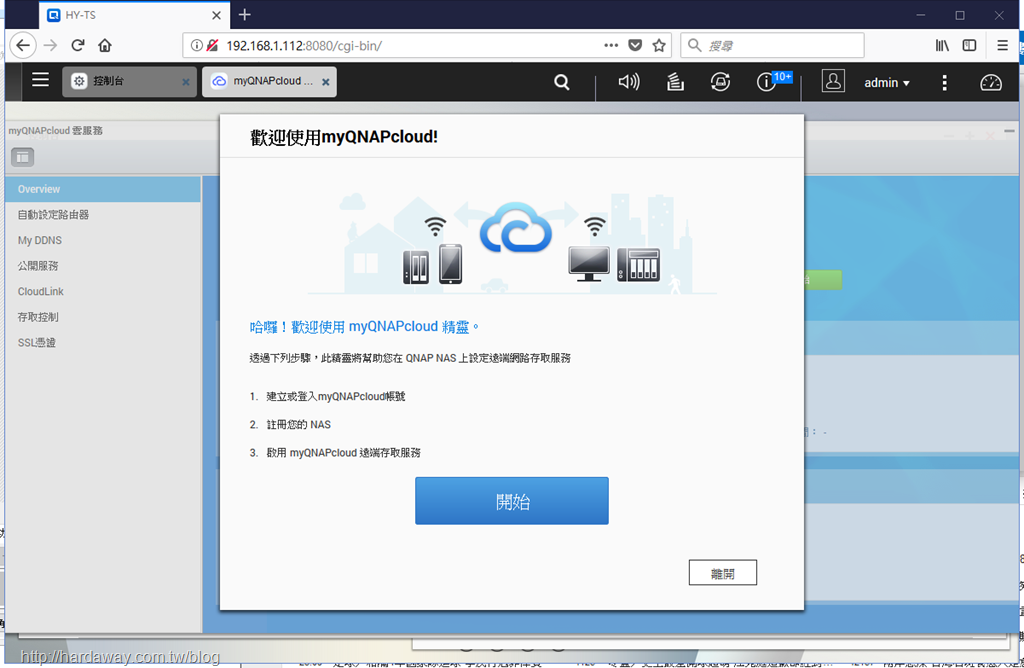Click the Pocket save icon
The height and width of the screenshot is (668, 1024).
635,45
